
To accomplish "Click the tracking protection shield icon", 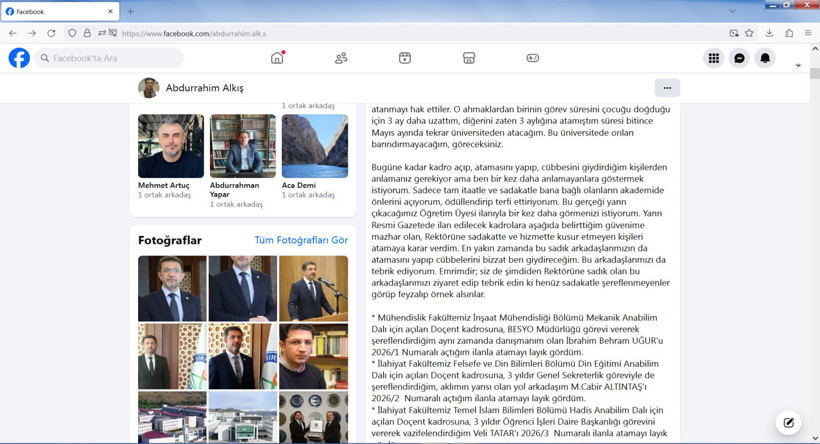I will [72, 33].
